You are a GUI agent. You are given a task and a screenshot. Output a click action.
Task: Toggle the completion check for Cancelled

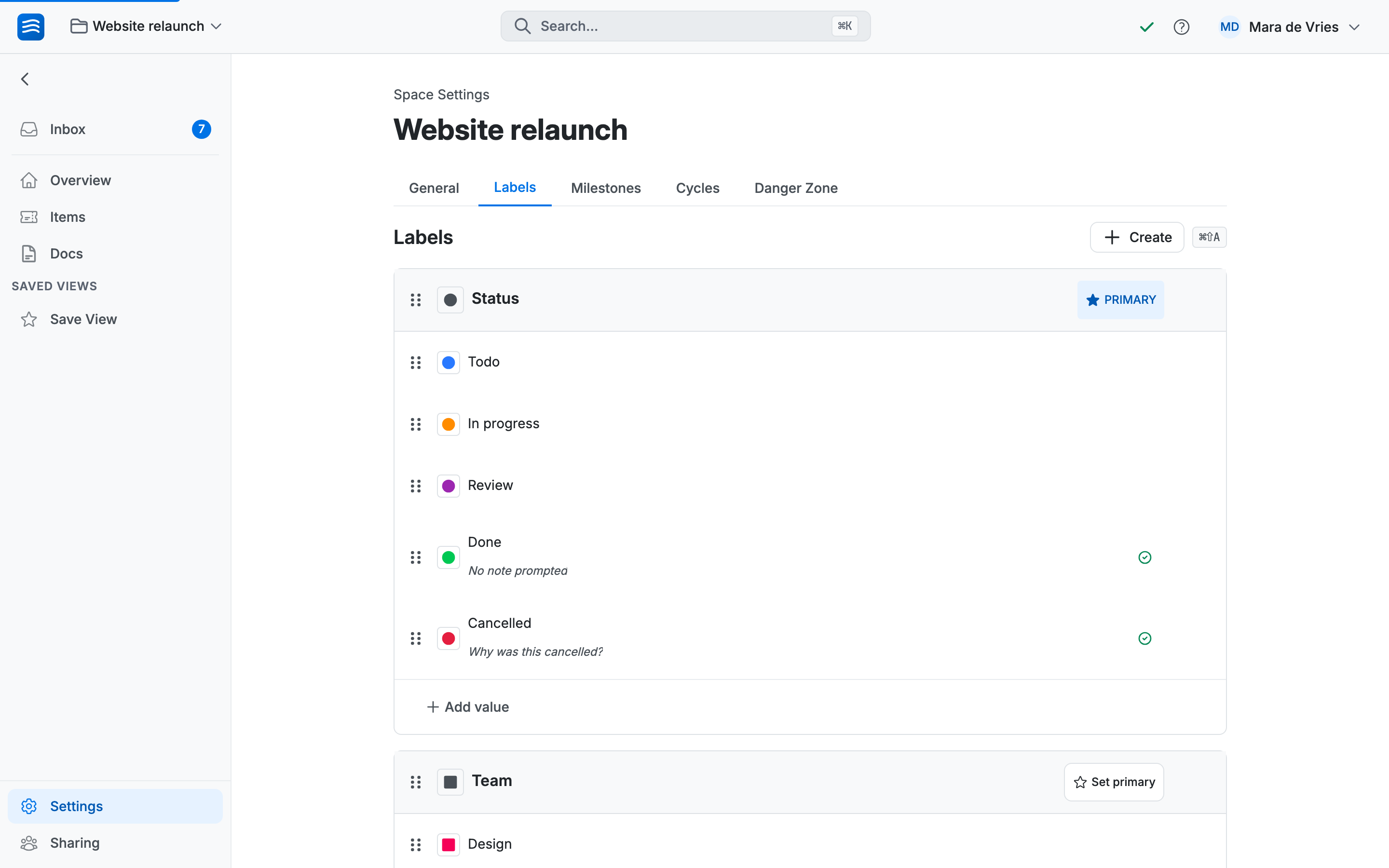pos(1144,638)
